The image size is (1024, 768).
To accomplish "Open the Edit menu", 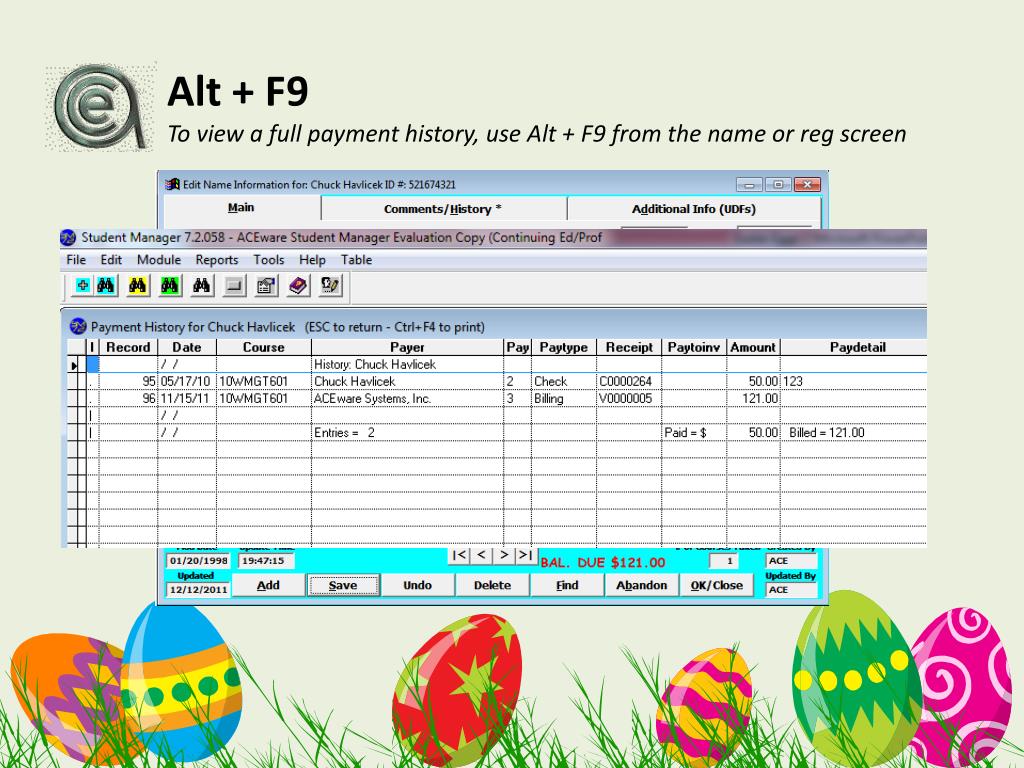I will (111, 260).
